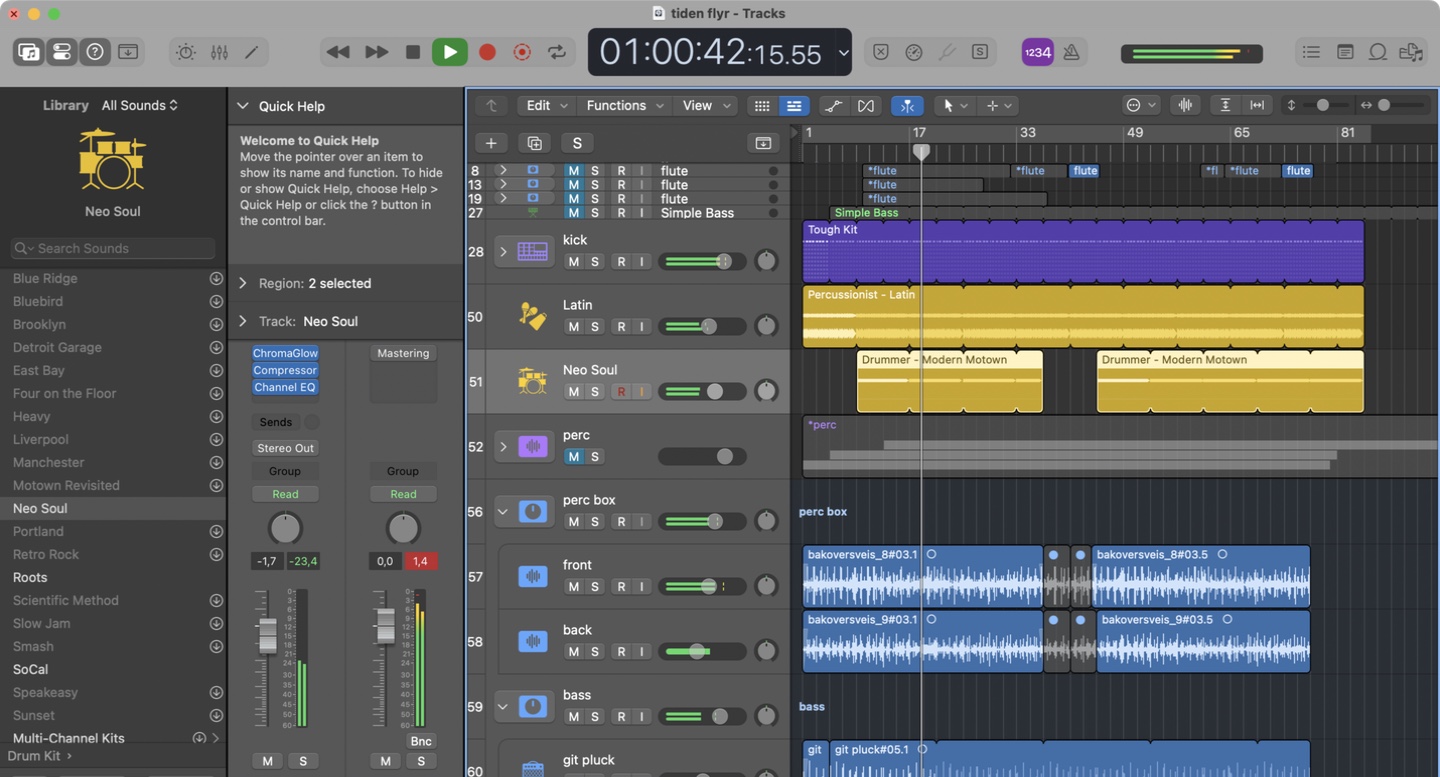Adjust the Neo Soul track volume slider
Viewport: 1440px width, 777px height.
click(x=714, y=392)
